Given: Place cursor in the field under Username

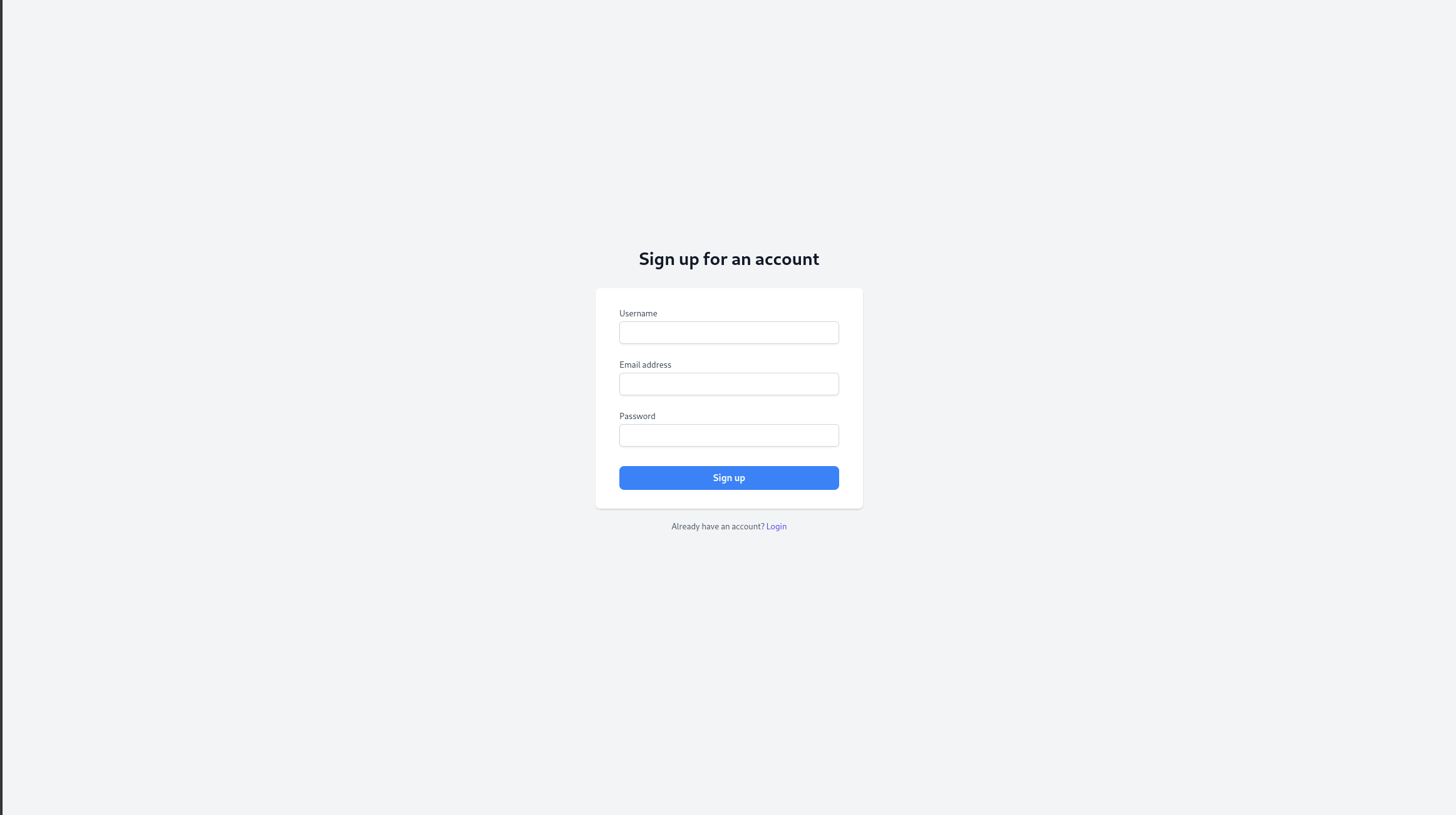Looking at the screenshot, I should 729,333.
